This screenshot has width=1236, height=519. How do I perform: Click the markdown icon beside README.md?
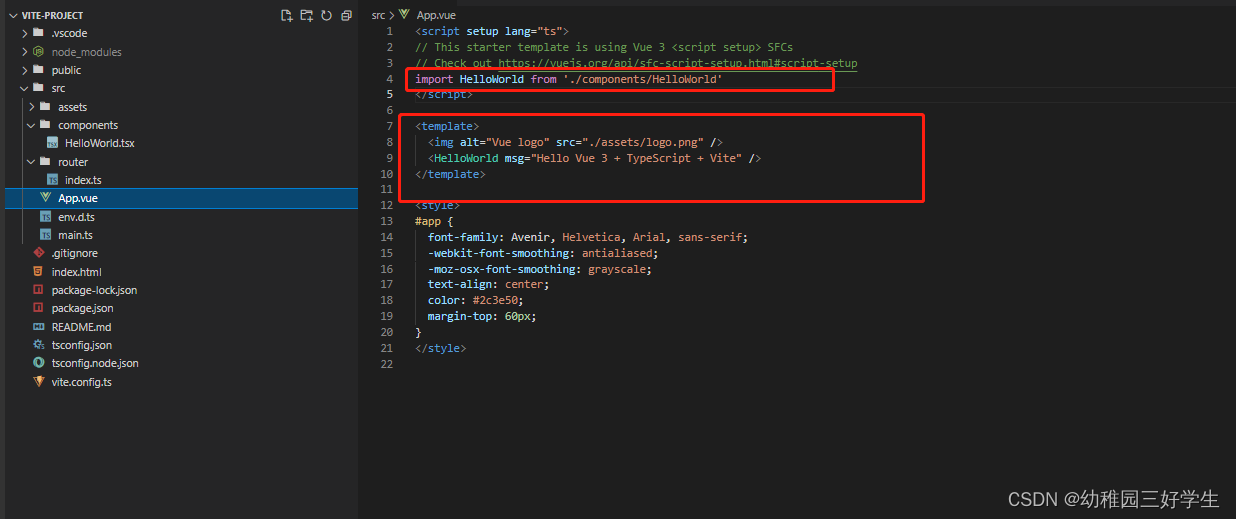tap(39, 326)
